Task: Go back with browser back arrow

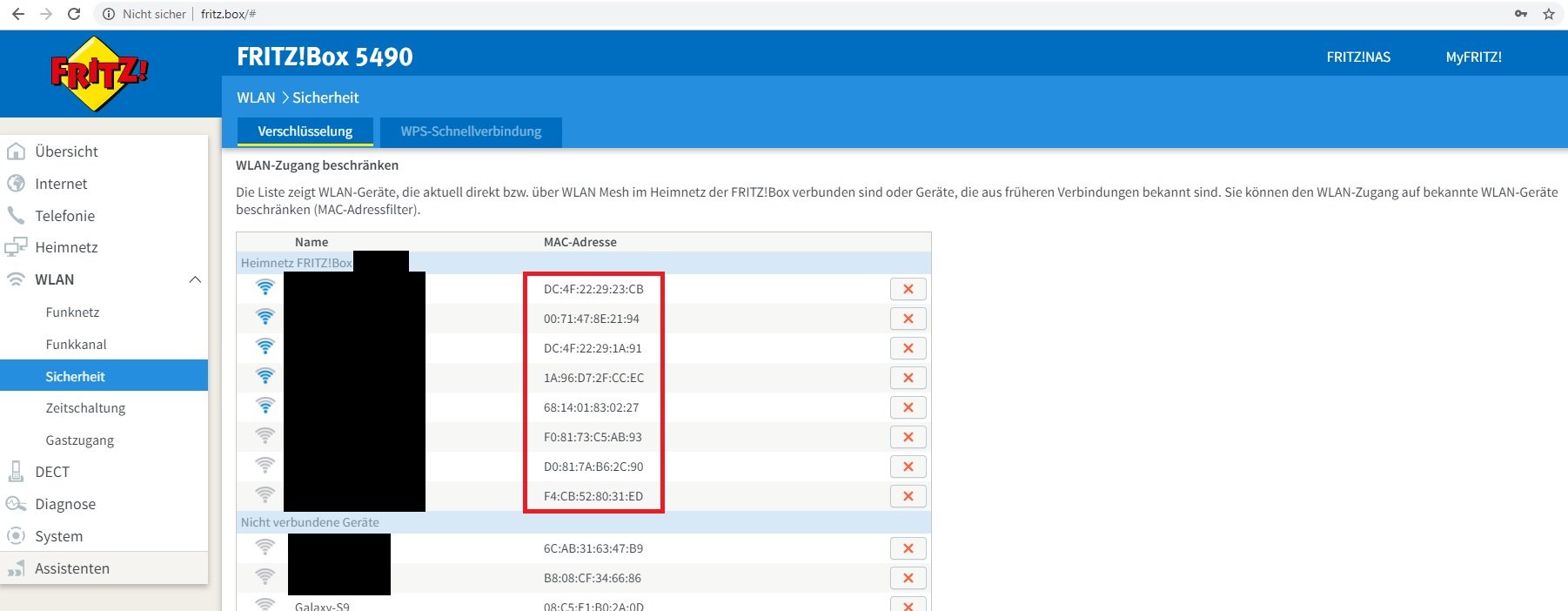Action: coord(18,14)
